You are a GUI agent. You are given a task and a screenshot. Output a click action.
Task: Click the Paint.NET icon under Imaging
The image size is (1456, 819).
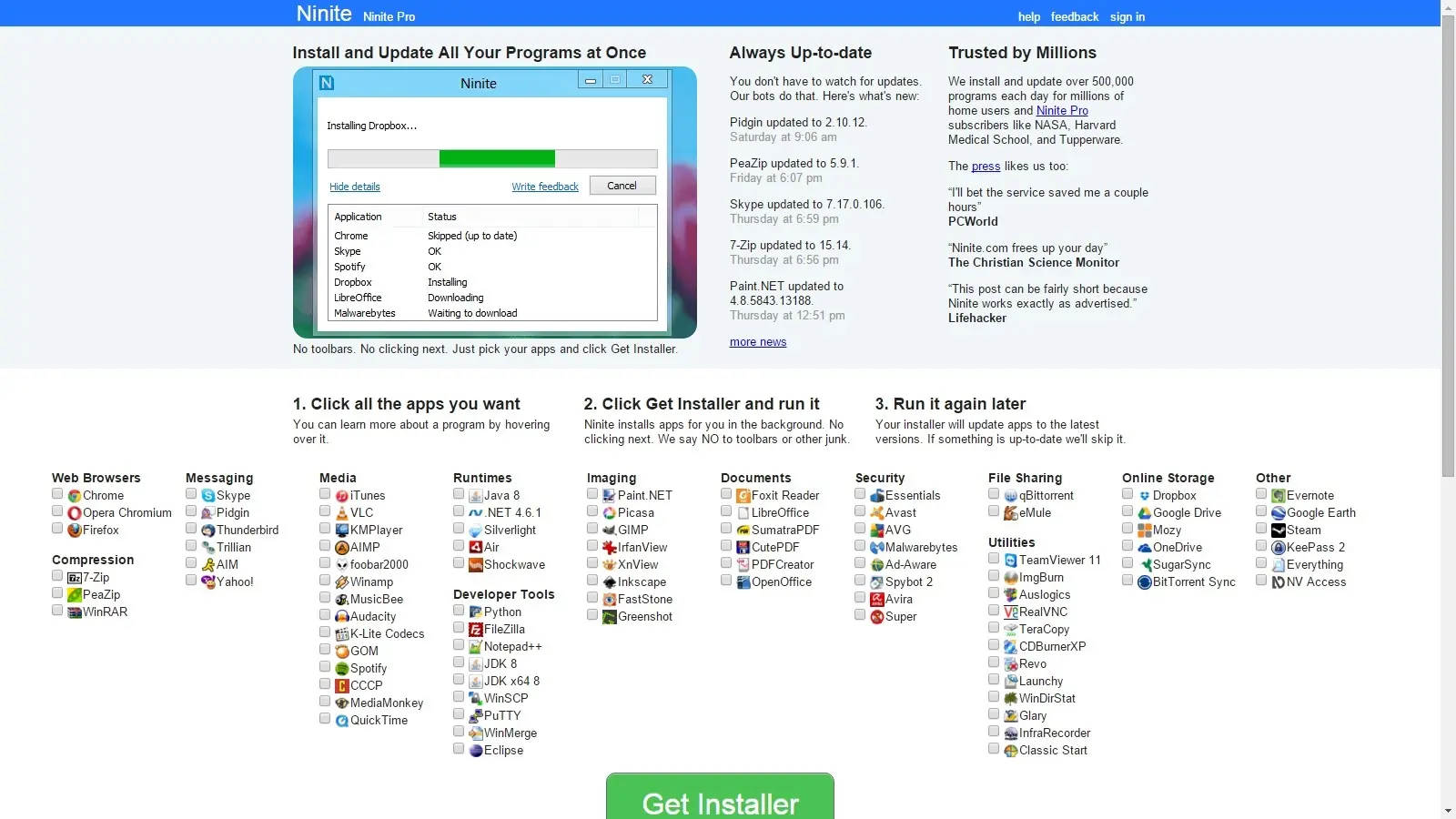pyautogui.click(x=610, y=496)
